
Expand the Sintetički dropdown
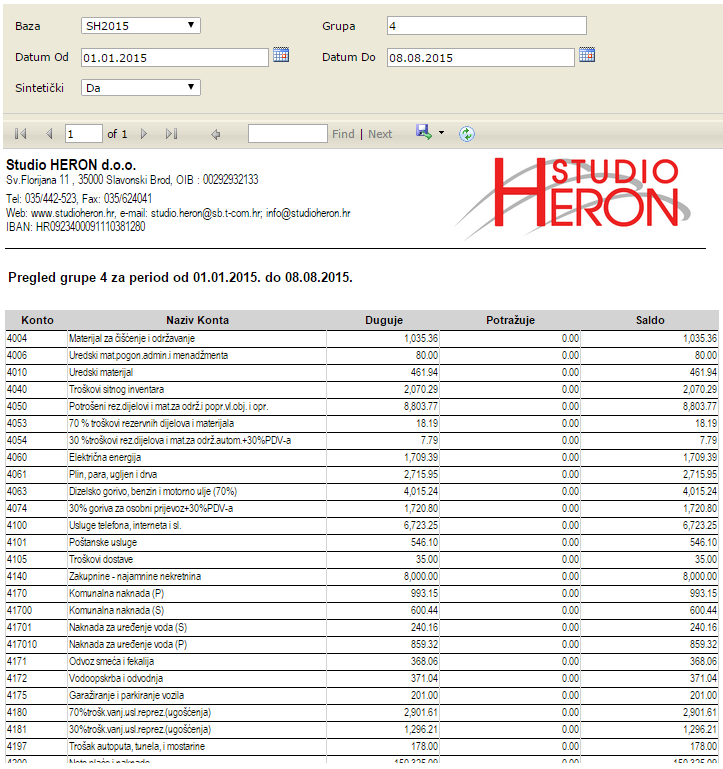(x=140, y=88)
